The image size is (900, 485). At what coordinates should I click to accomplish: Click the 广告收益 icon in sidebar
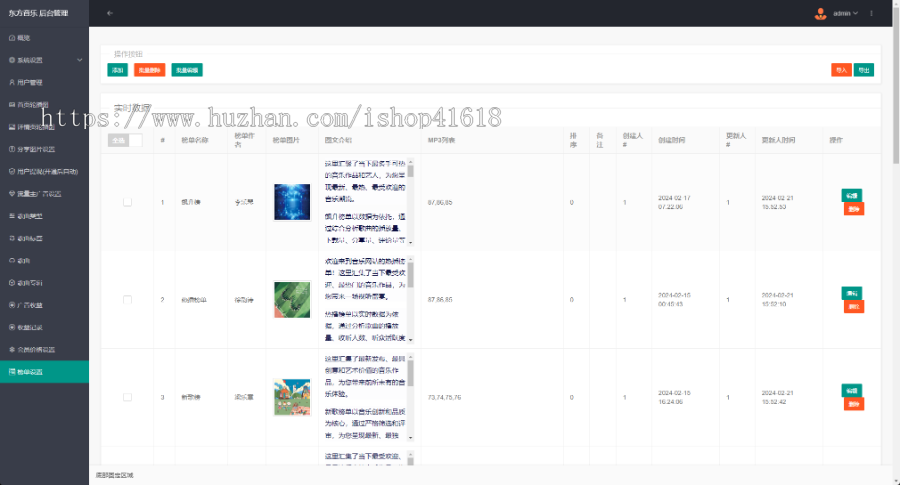[11, 305]
